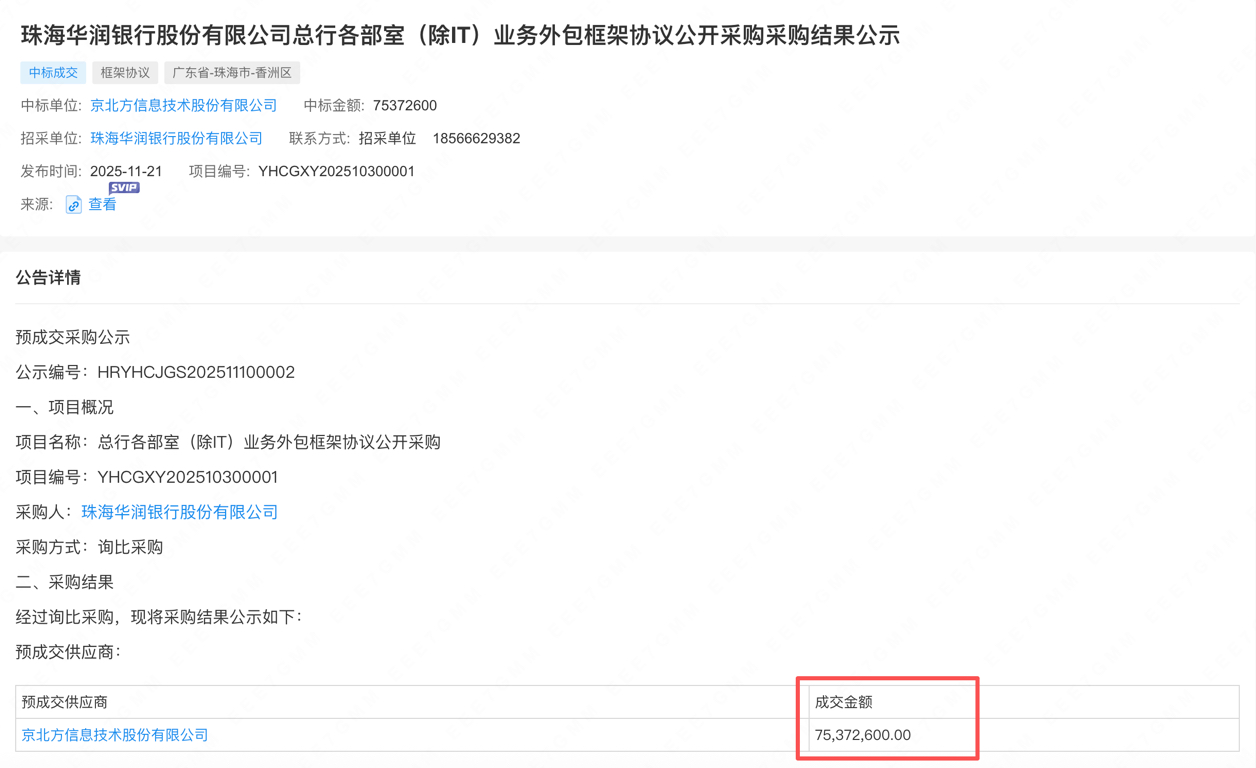
Task: Click the SVIP badge above 查看
Action: 124,187
